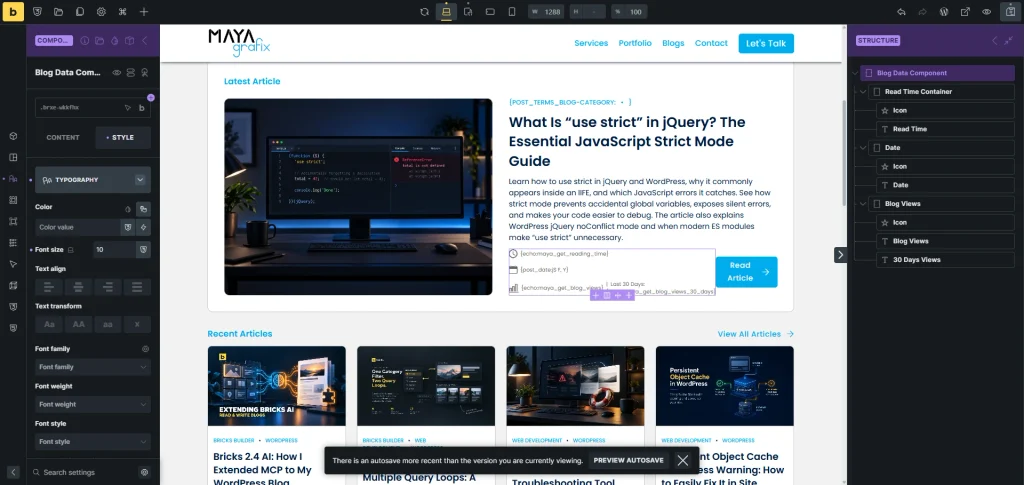Screen dimensions: 1024x485
Task: Select the mobile portrait breakpoint icon
Action: pos(512,12)
